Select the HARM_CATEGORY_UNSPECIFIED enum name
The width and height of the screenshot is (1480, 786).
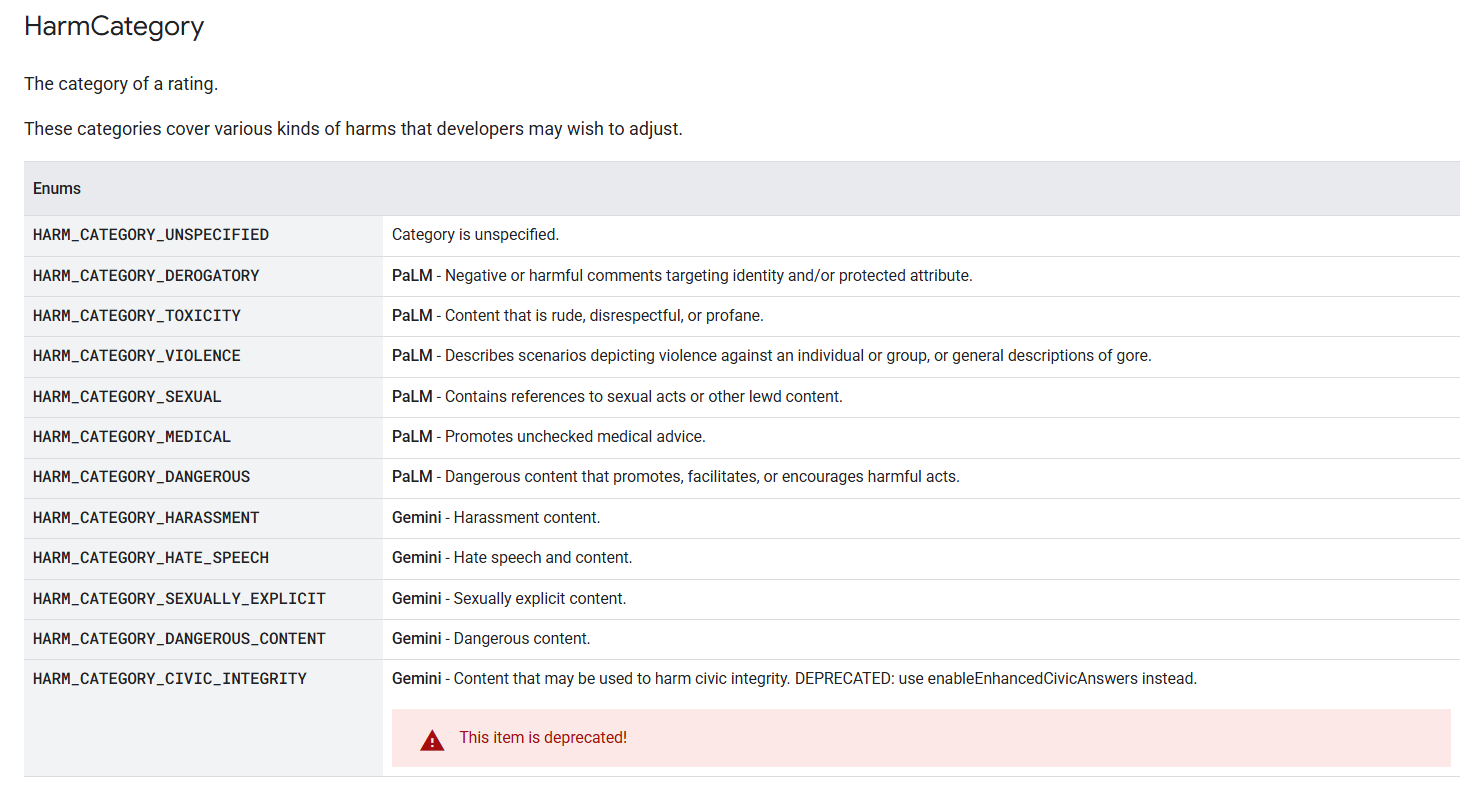(151, 235)
